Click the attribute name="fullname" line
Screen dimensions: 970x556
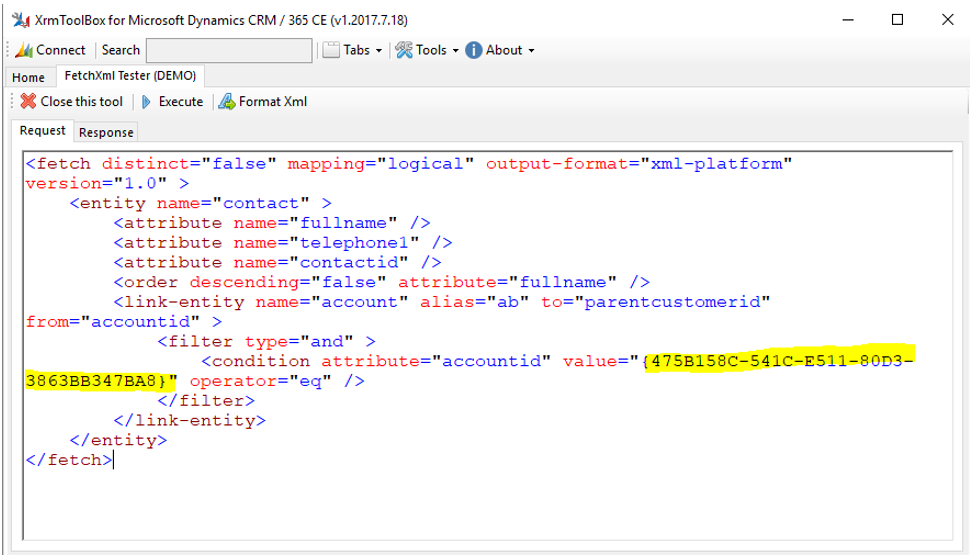tap(272, 223)
